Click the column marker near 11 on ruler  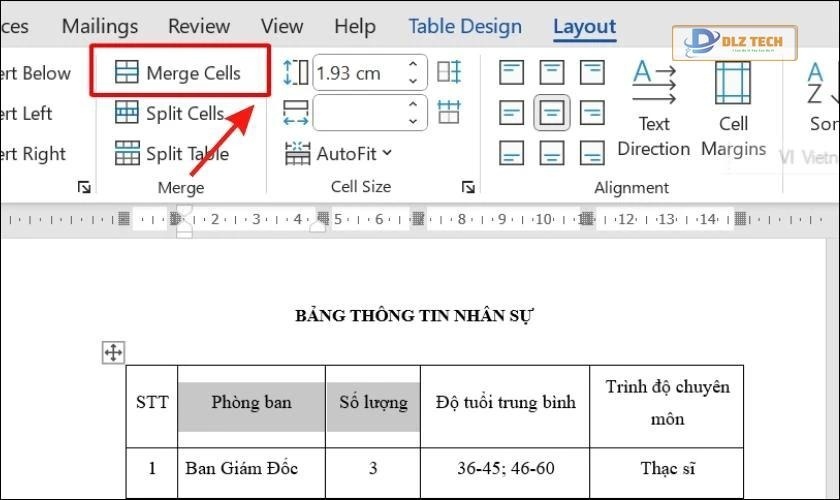tap(587, 218)
